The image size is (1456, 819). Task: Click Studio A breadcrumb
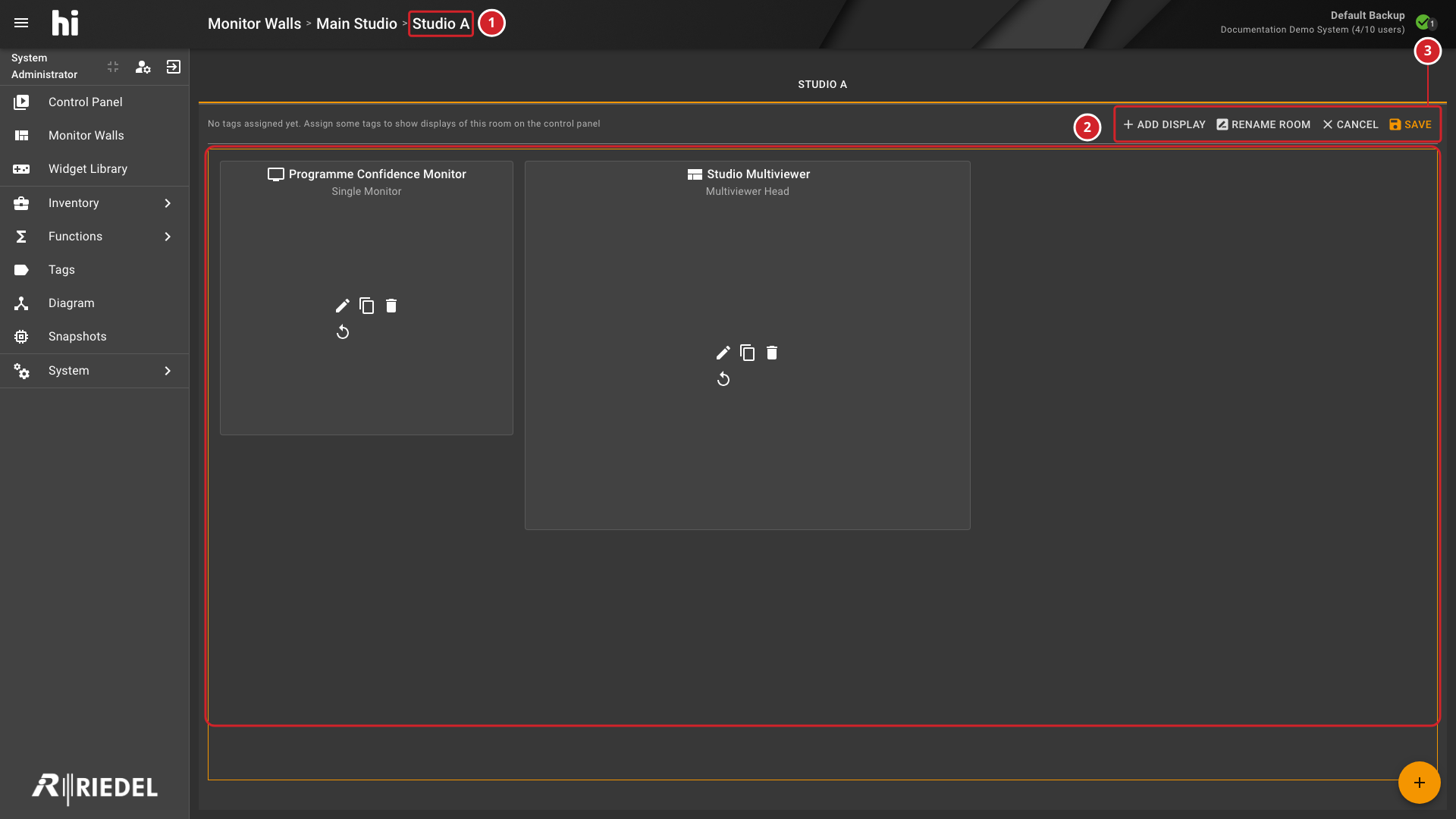[x=441, y=24]
